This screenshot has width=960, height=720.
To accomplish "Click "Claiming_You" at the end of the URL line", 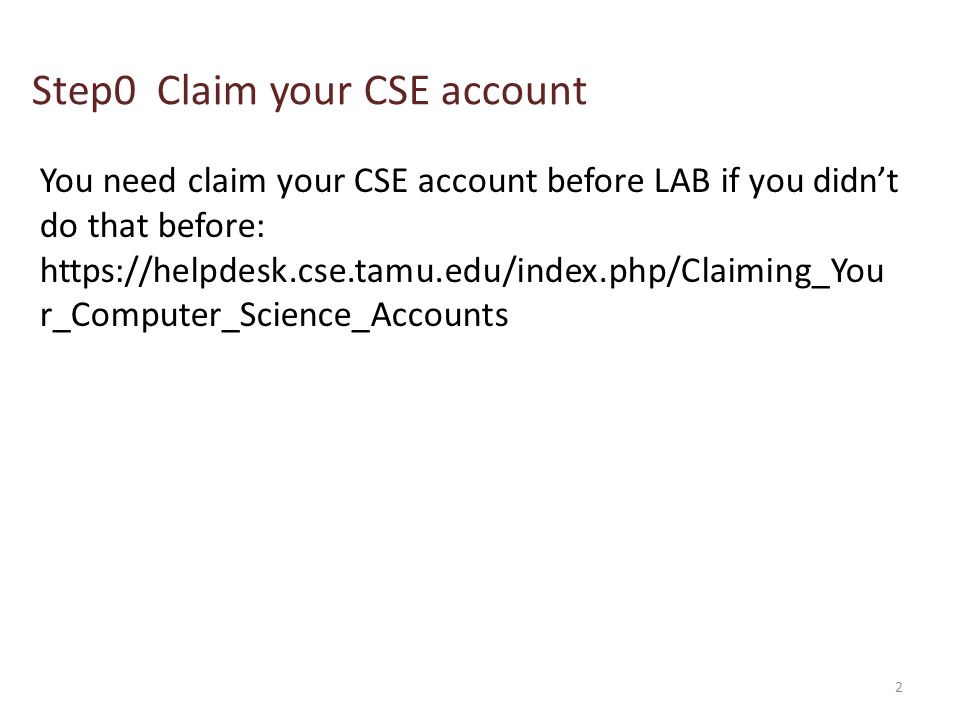I will pos(782,271).
